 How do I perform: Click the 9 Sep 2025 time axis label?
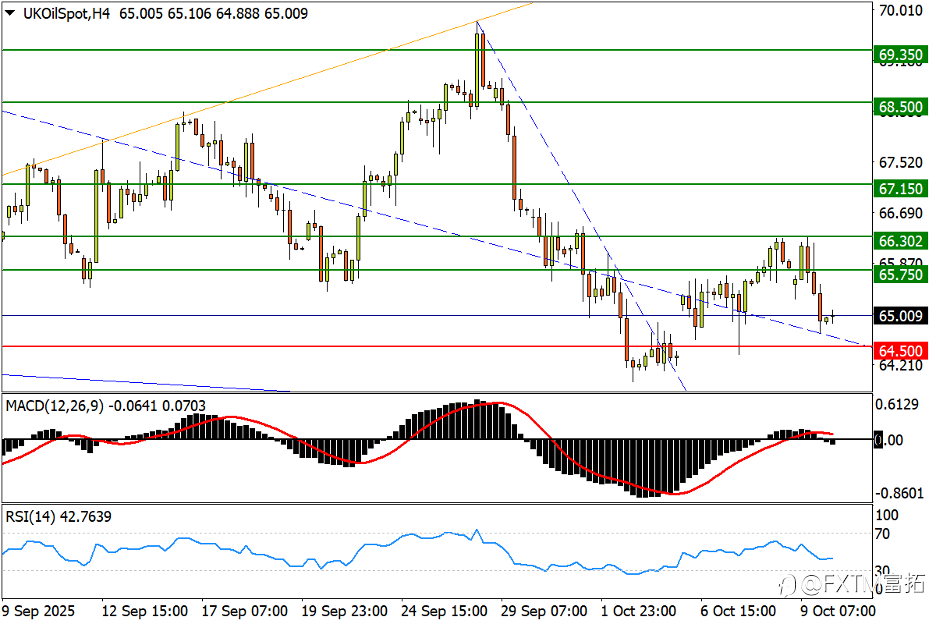pyautogui.click(x=39, y=611)
